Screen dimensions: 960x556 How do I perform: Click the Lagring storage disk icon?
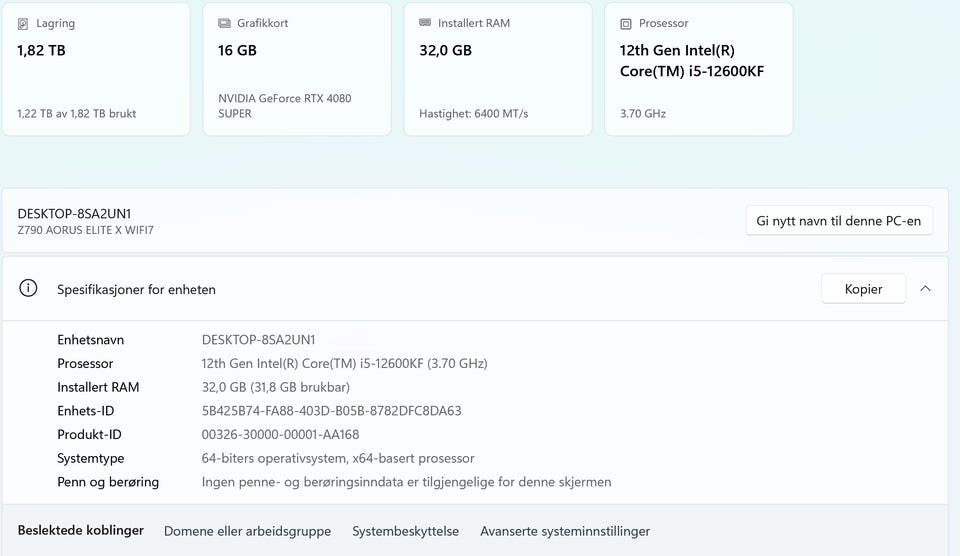click(23, 24)
